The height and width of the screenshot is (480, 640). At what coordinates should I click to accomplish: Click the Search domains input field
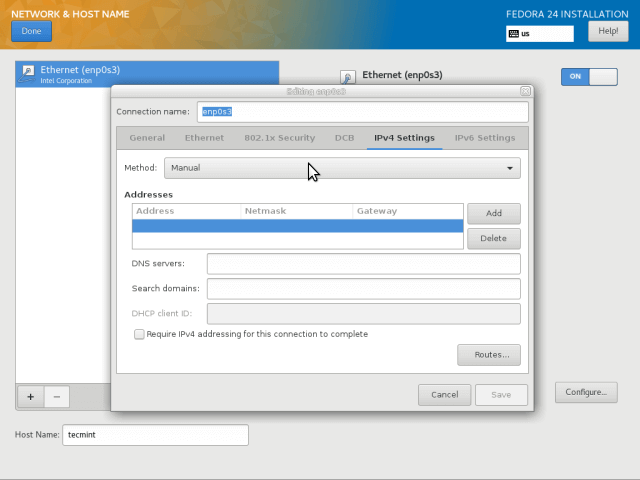pos(364,289)
